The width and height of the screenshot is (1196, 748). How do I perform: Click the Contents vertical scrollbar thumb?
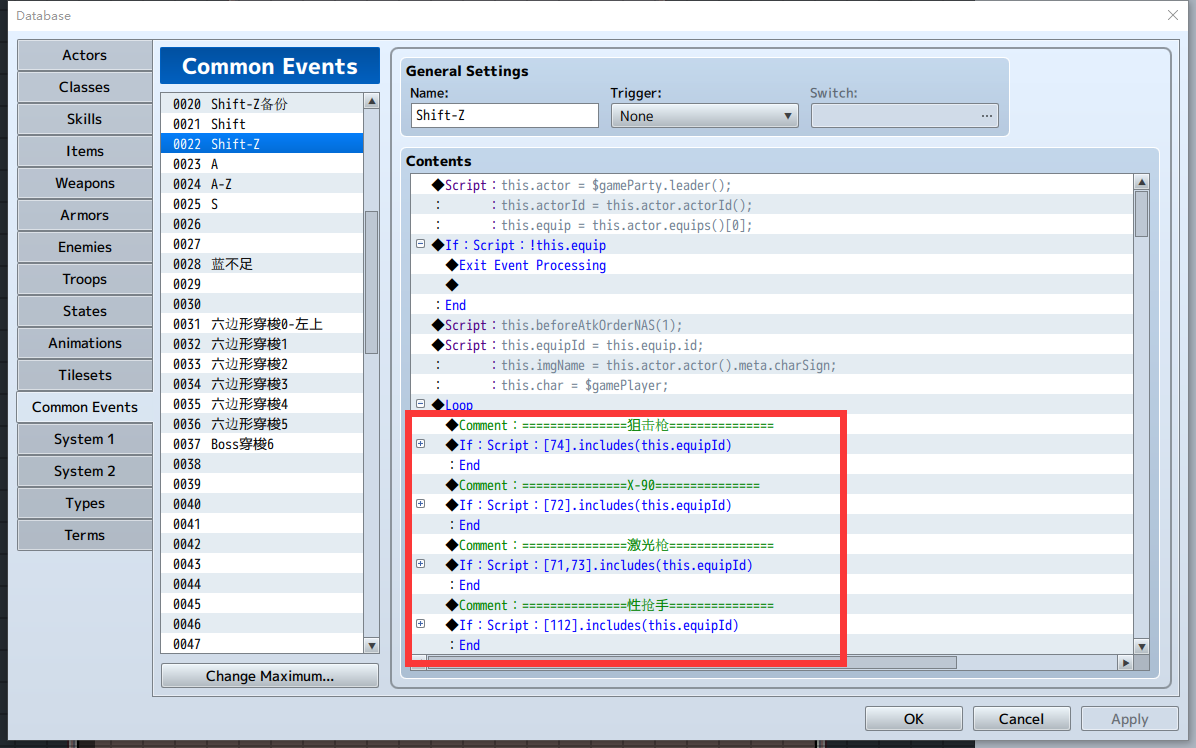pyautogui.click(x=1141, y=213)
